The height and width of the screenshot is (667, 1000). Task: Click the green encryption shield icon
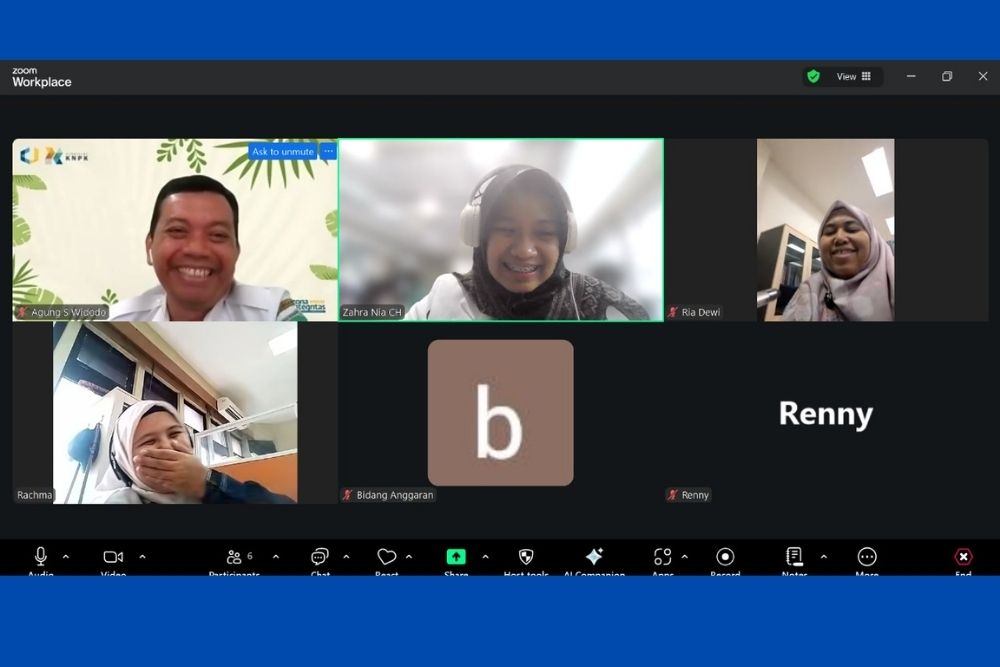(813, 76)
